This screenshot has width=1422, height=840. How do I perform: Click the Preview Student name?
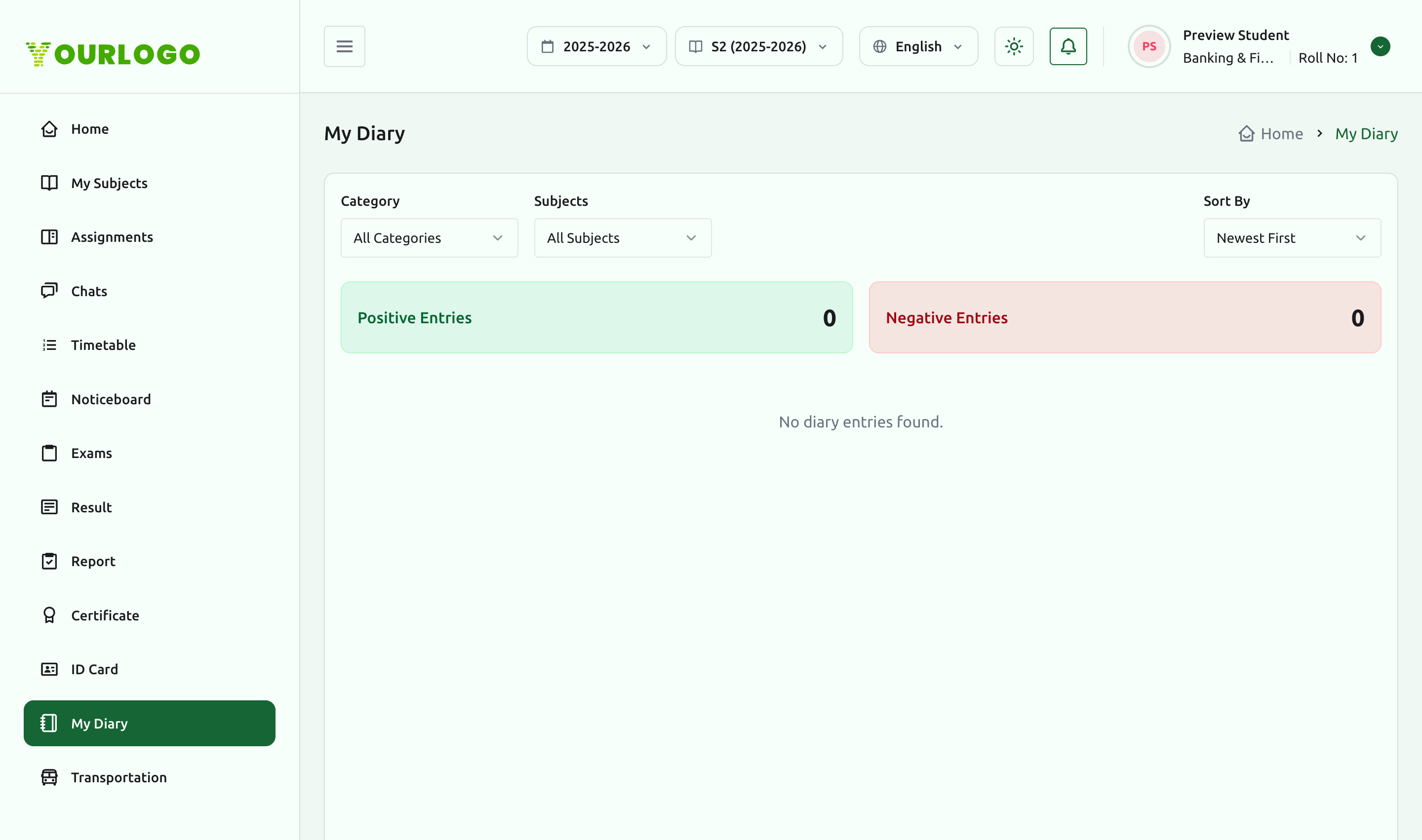tap(1236, 35)
